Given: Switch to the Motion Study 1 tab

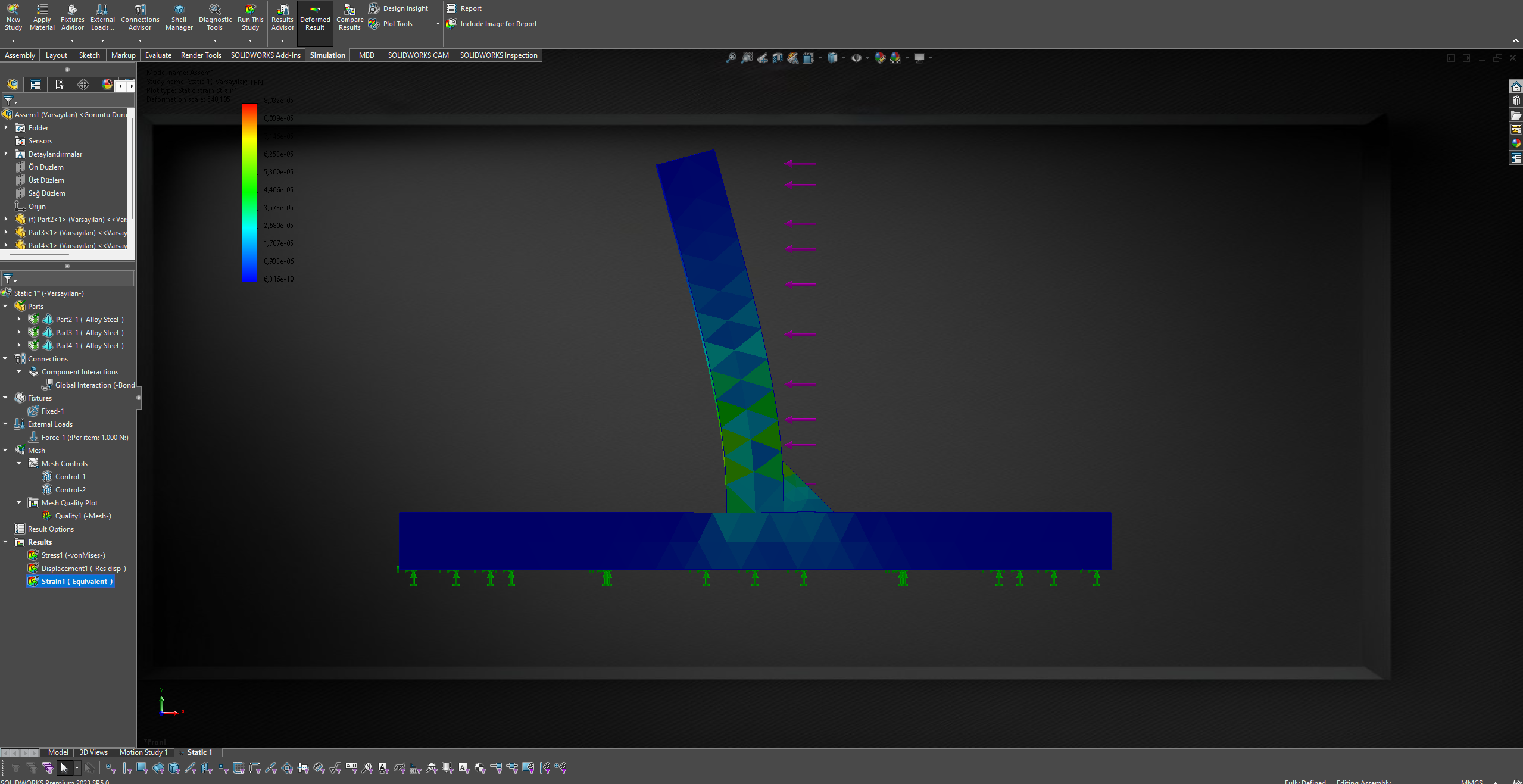Looking at the screenshot, I should point(143,752).
